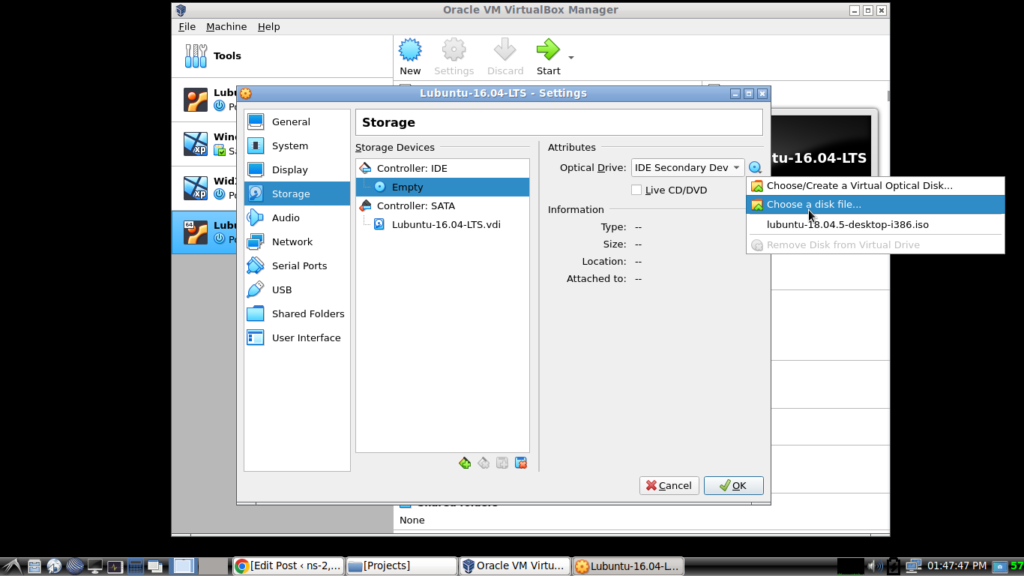Open Network settings in the sidebar
The height and width of the screenshot is (576, 1024).
(x=289, y=241)
